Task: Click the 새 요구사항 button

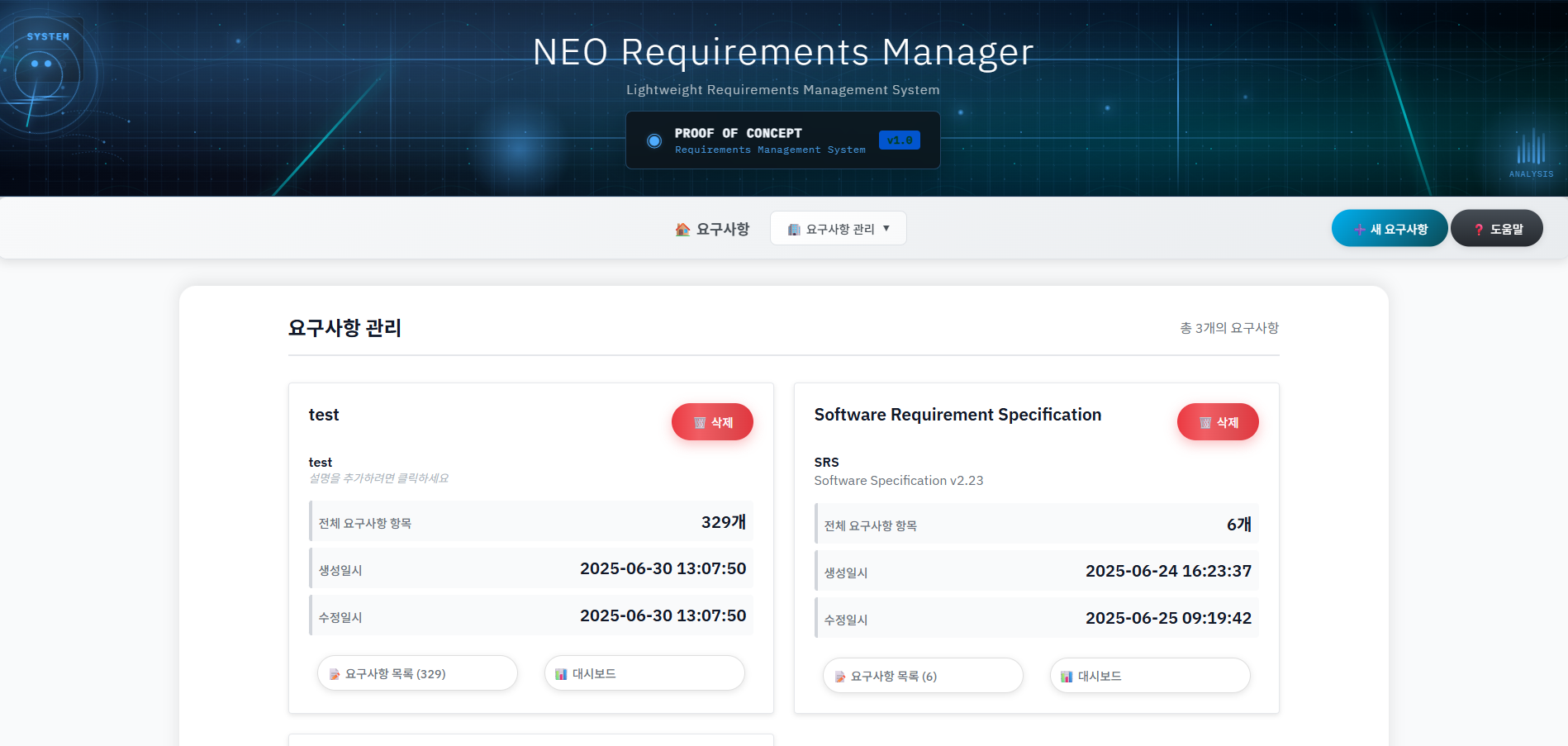Action: (x=1389, y=228)
